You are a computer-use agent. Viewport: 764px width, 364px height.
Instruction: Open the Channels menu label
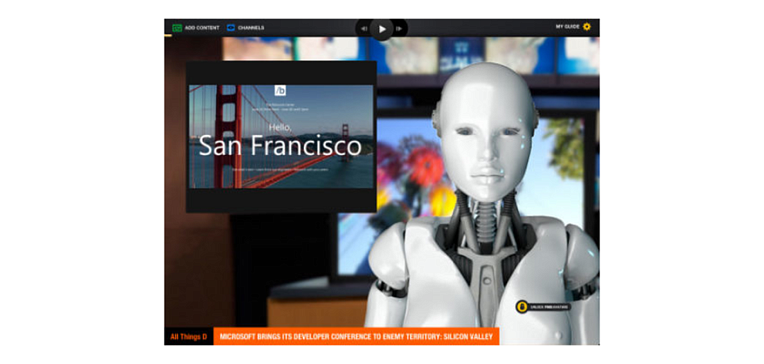[251, 28]
